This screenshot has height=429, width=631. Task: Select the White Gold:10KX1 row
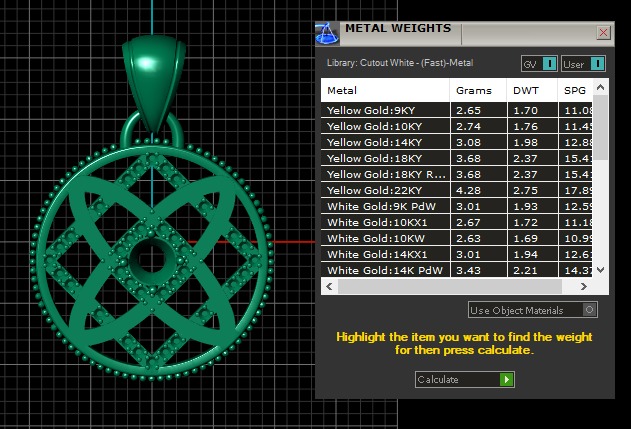[x=456, y=222]
